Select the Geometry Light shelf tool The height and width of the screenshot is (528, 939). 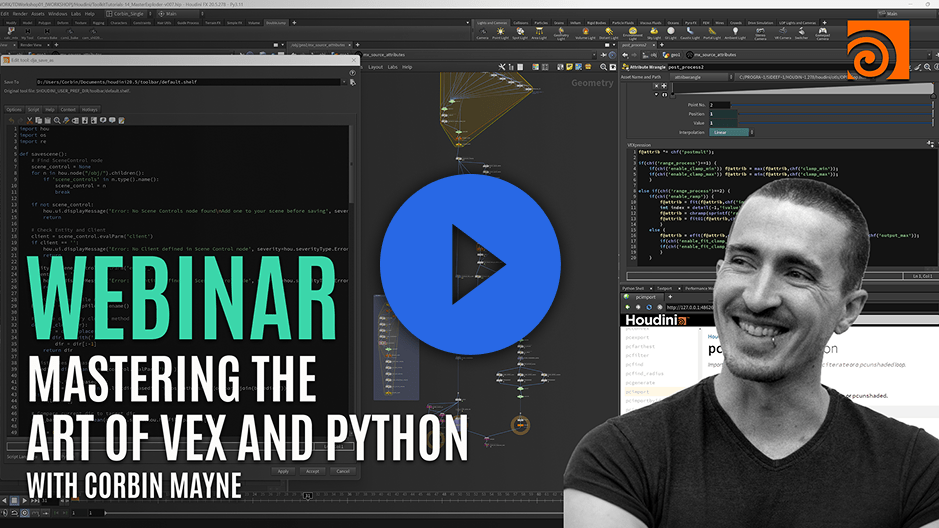click(x=561, y=34)
